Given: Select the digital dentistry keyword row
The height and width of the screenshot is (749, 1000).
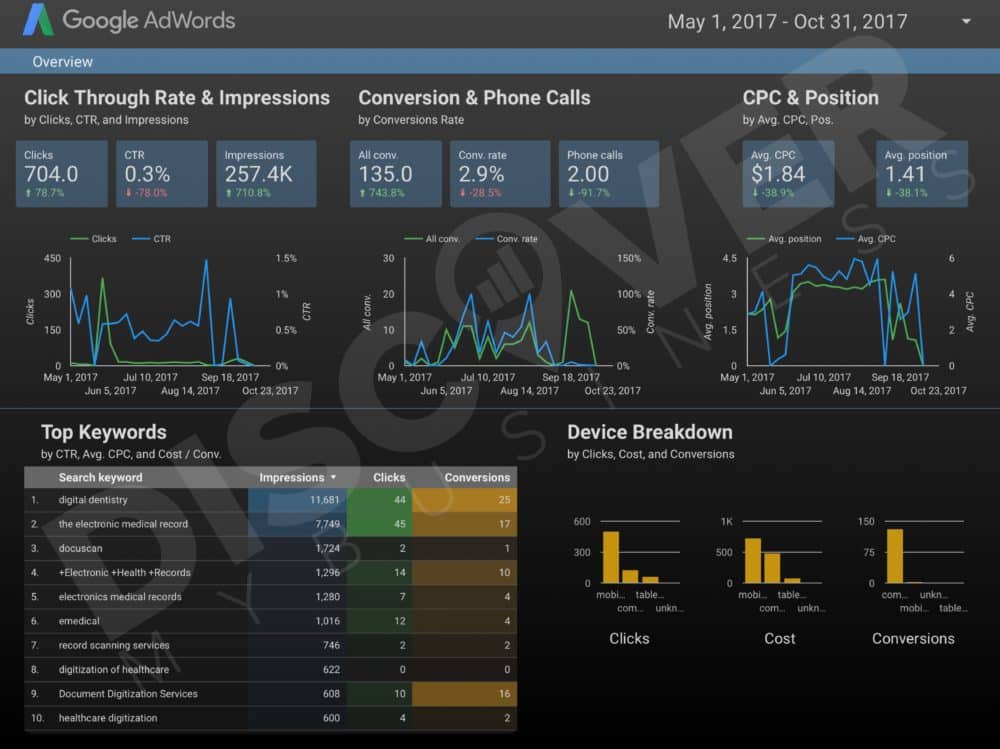Looking at the screenshot, I should point(270,500).
